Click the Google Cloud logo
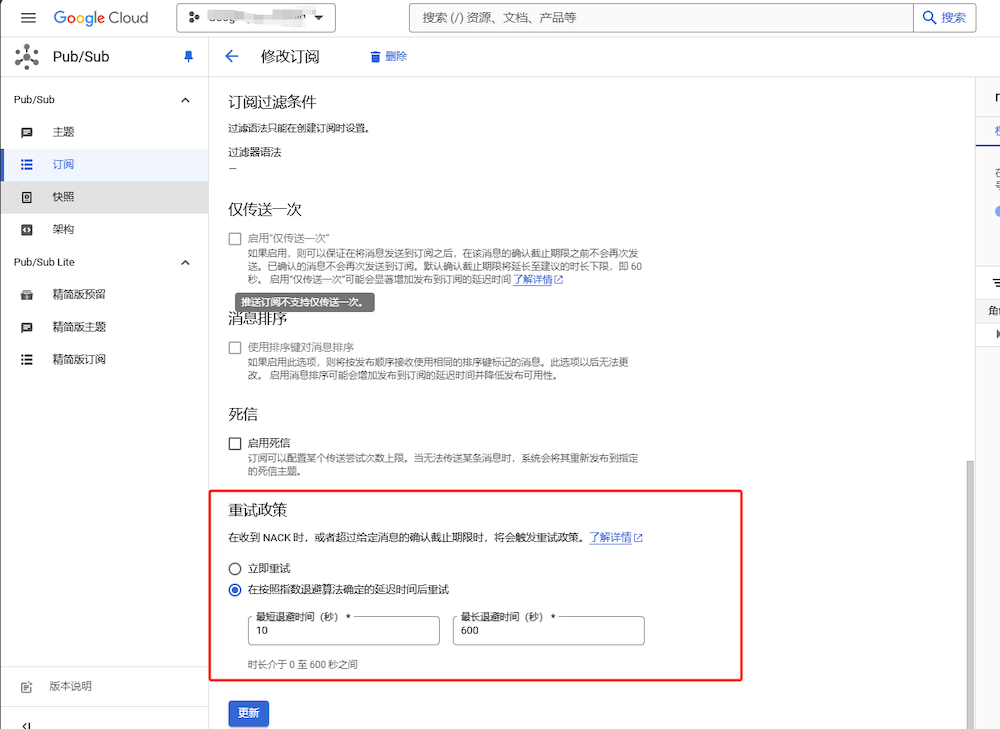The height and width of the screenshot is (729, 1000). (x=101, y=18)
